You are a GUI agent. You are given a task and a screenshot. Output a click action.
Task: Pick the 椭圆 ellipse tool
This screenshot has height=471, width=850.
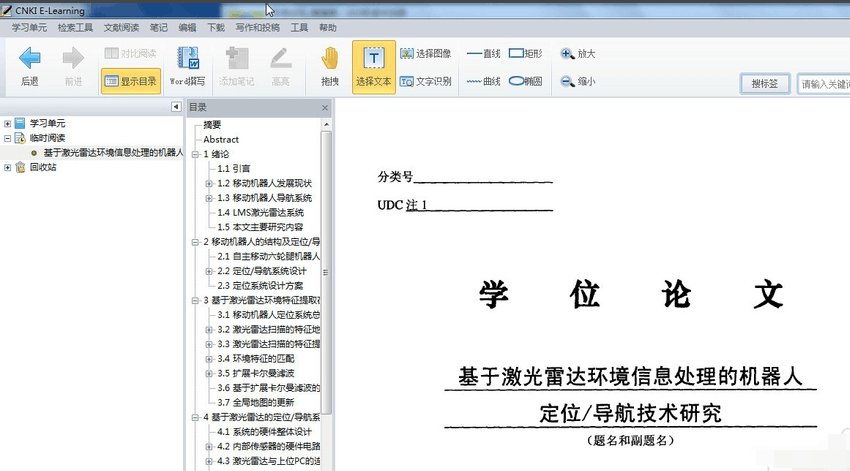point(525,81)
